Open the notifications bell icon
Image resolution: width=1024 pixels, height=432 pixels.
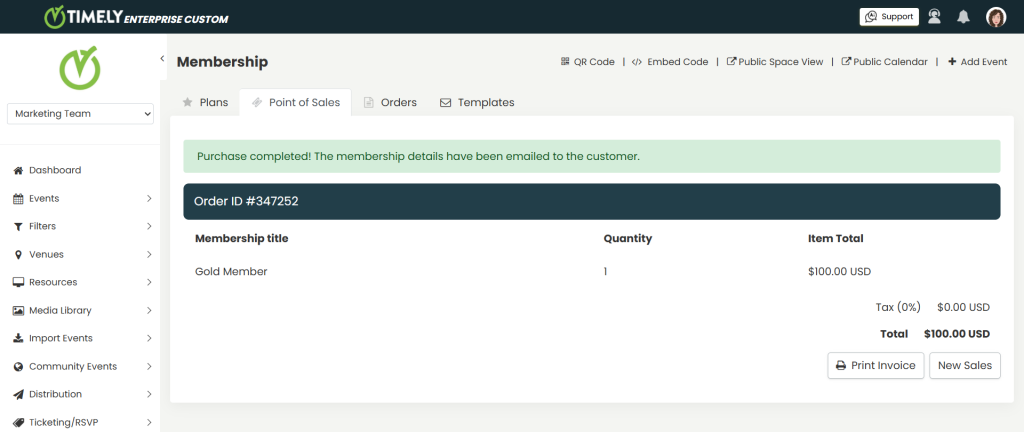963,17
